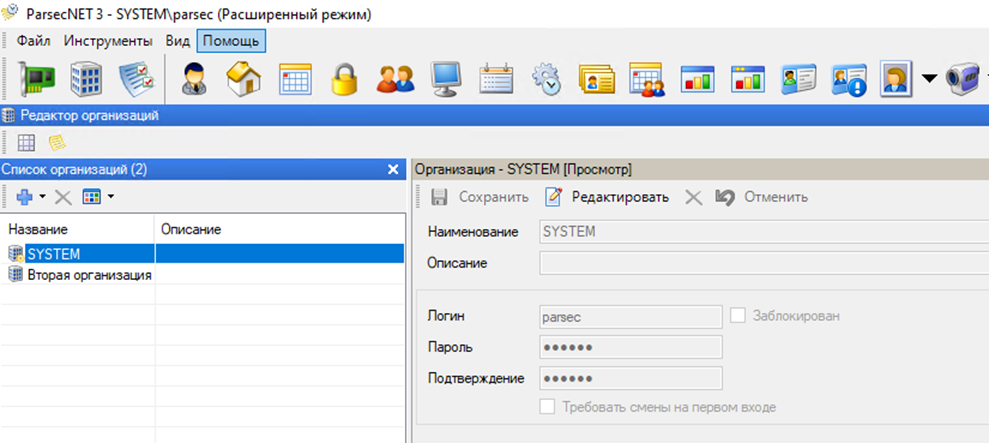Click the Наименование input field

[762, 232]
